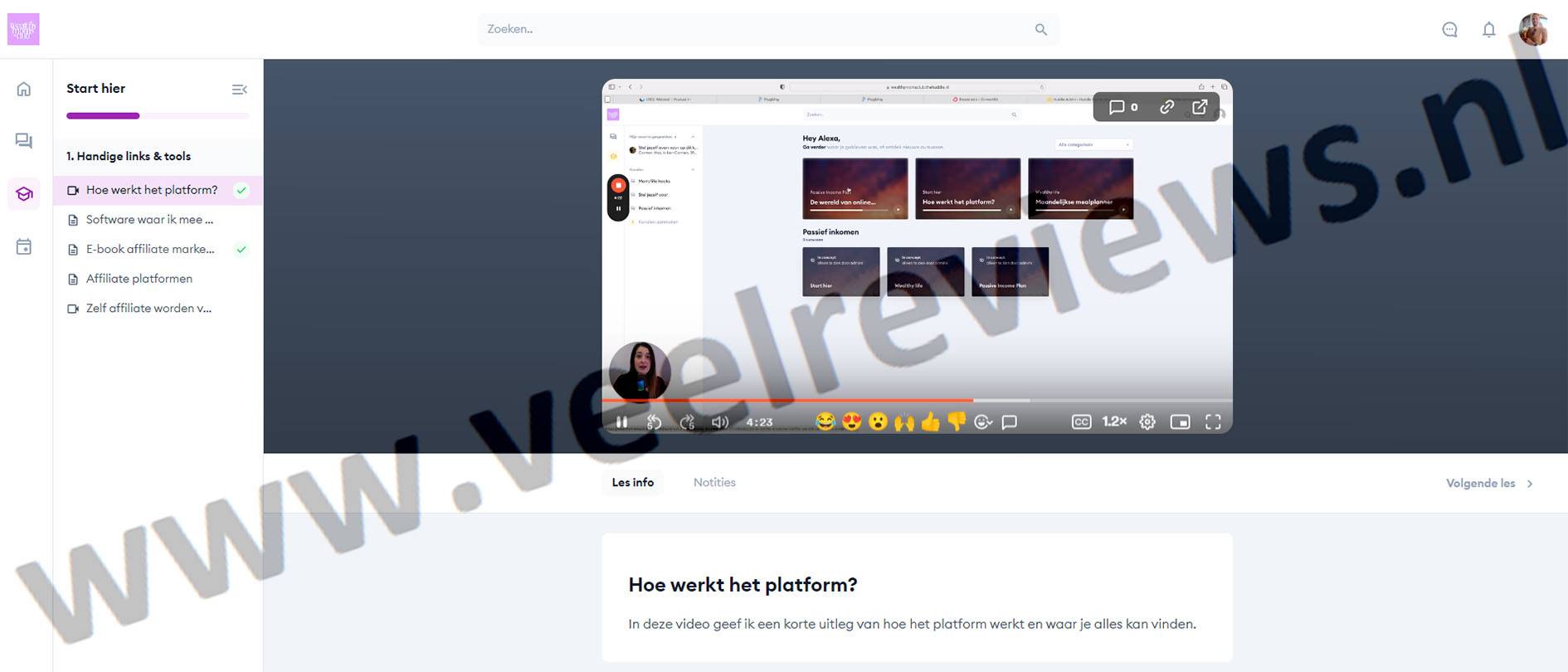The height and width of the screenshot is (672, 1568).
Task: Open the Affiliate platformen lesson
Action: tap(139, 279)
